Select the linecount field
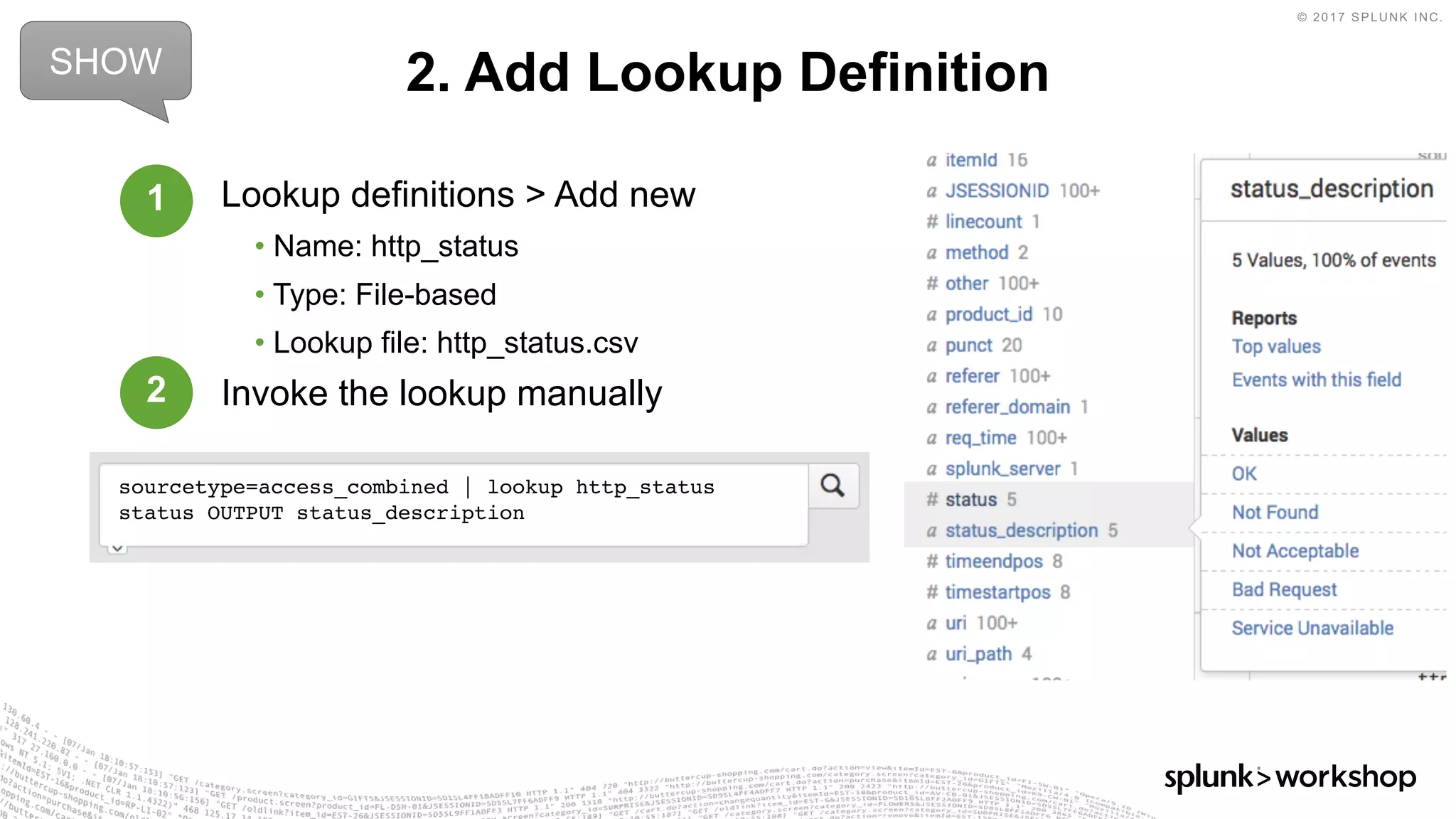Screen dimensions: 1456x819 983,223
